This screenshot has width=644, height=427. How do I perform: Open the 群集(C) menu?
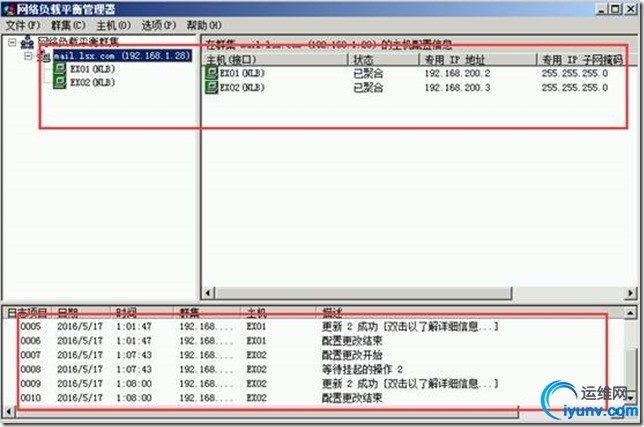[68, 25]
